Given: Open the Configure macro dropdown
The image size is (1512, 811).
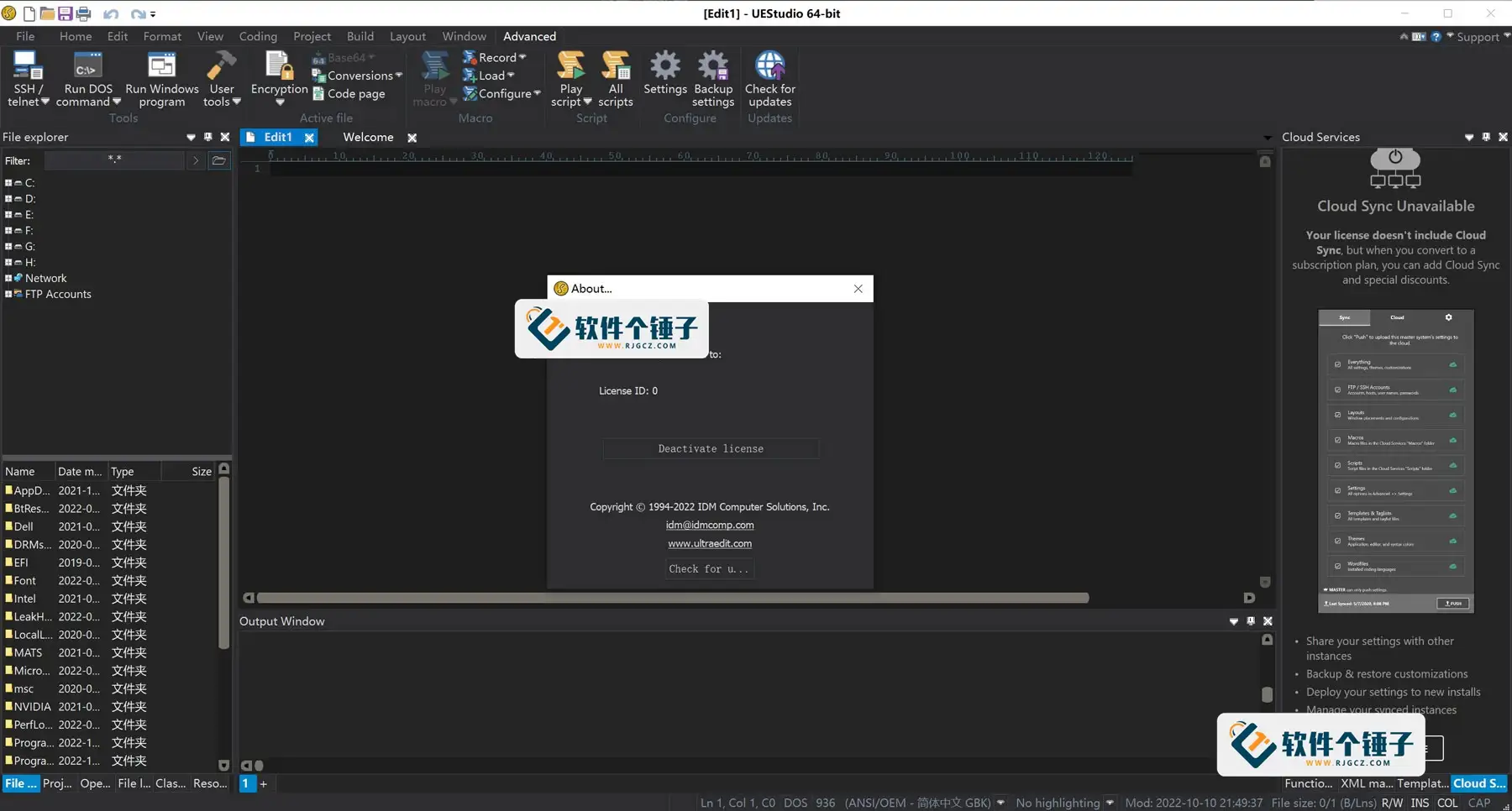Looking at the screenshot, I should click(501, 94).
